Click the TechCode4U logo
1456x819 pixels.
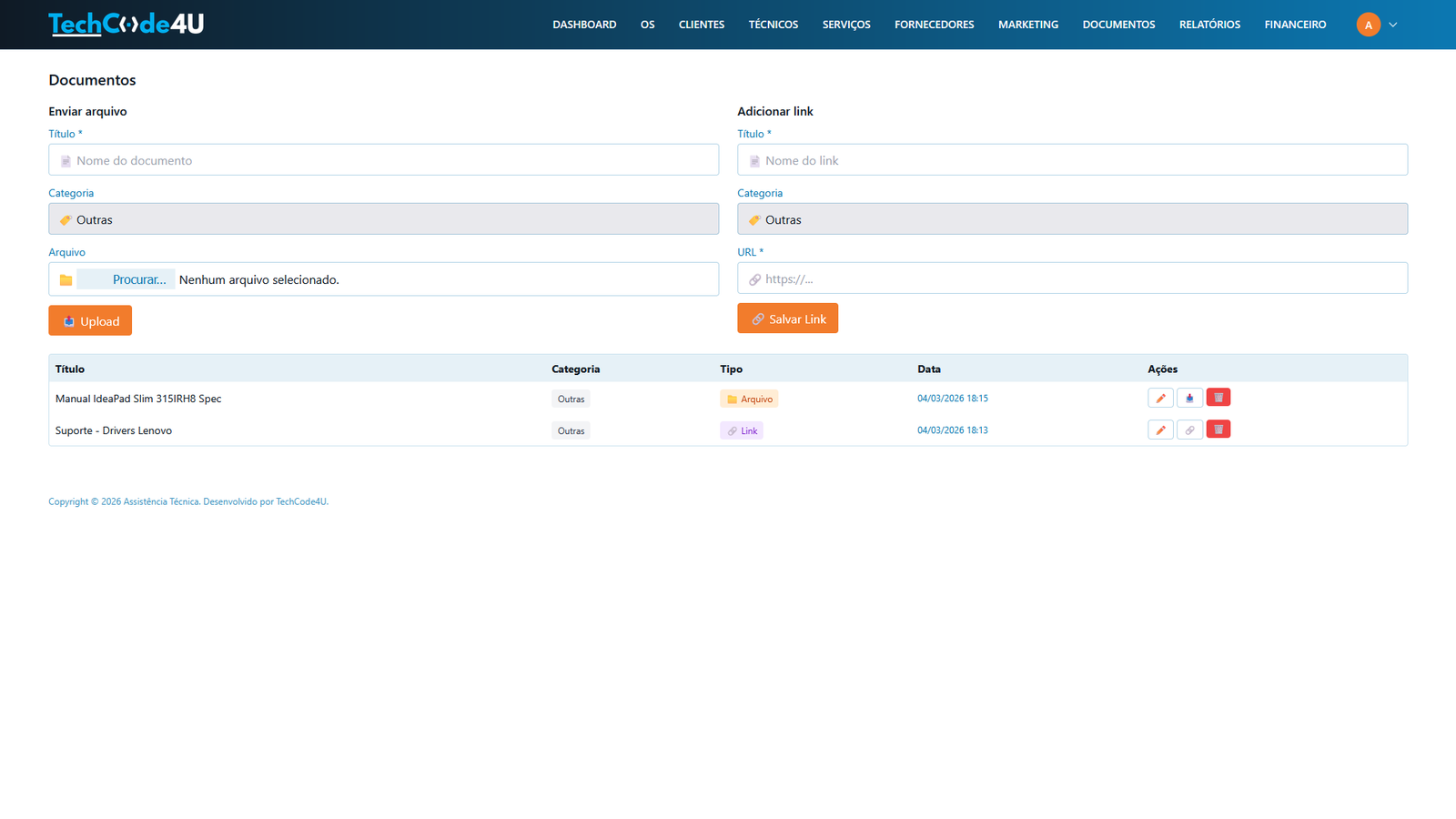tap(126, 25)
